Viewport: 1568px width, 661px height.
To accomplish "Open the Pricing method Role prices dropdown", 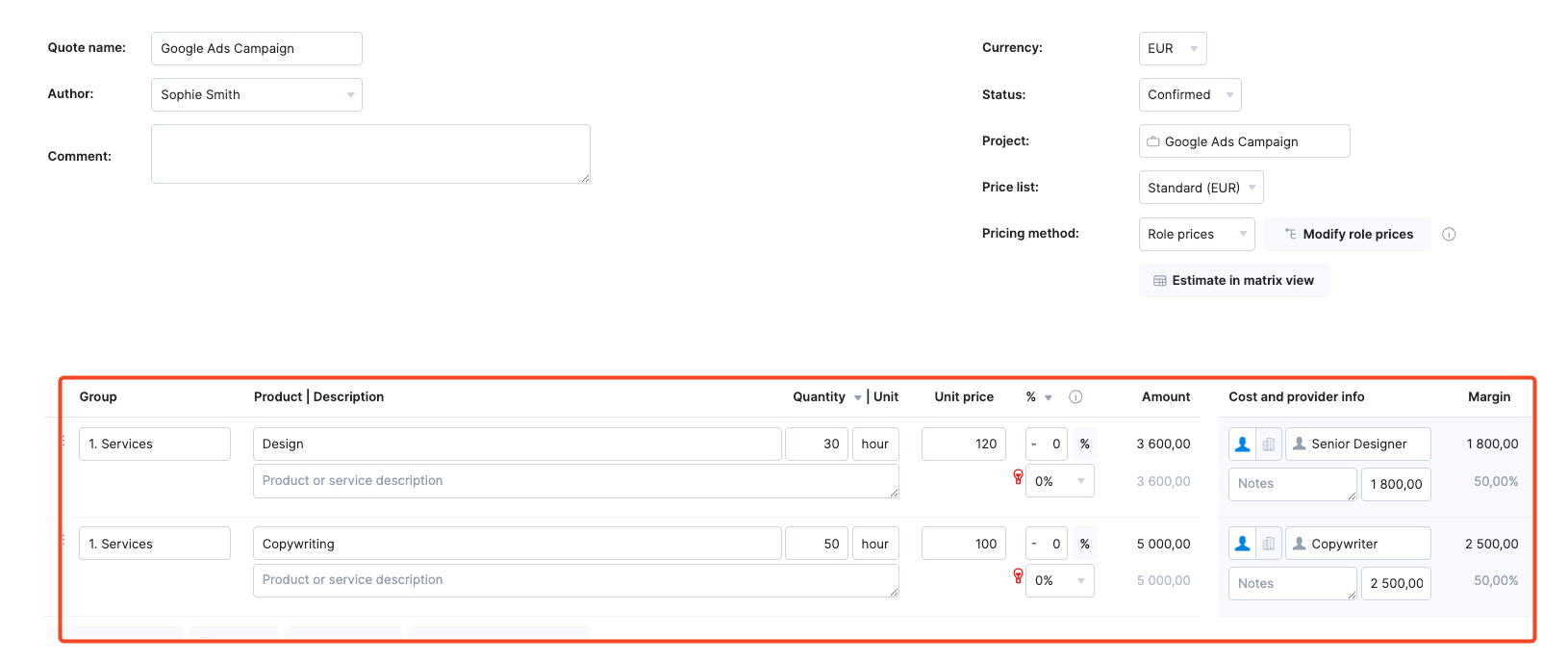I will (x=1197, y=234).
